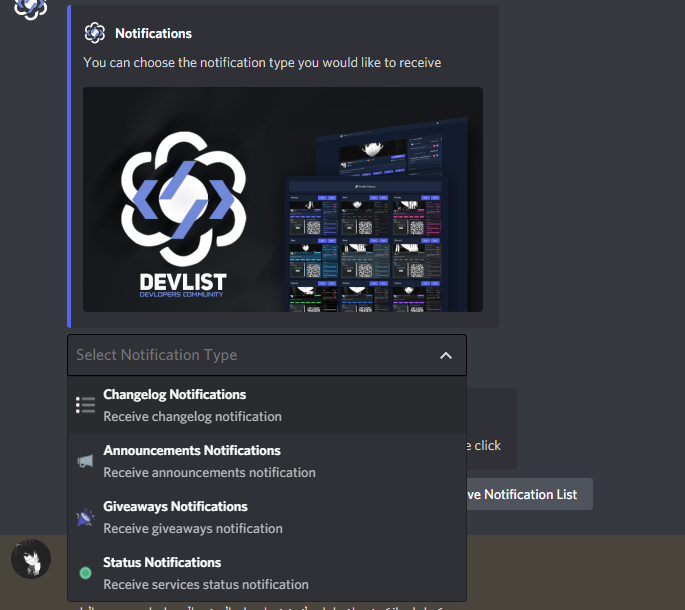Choose Changelog Notifications option
This screenshot has width=685, height=610.
267,405
